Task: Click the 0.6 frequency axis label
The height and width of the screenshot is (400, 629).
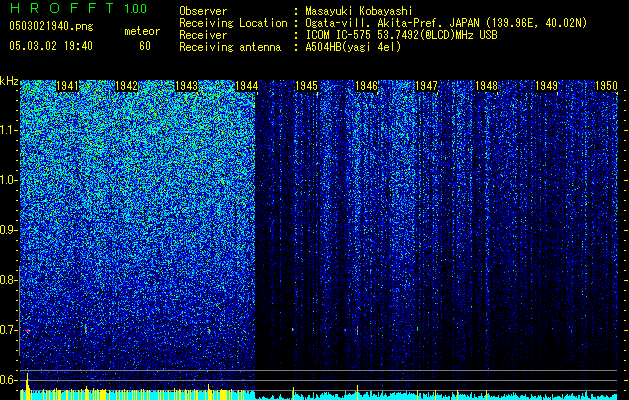Action: pos(8,380)
